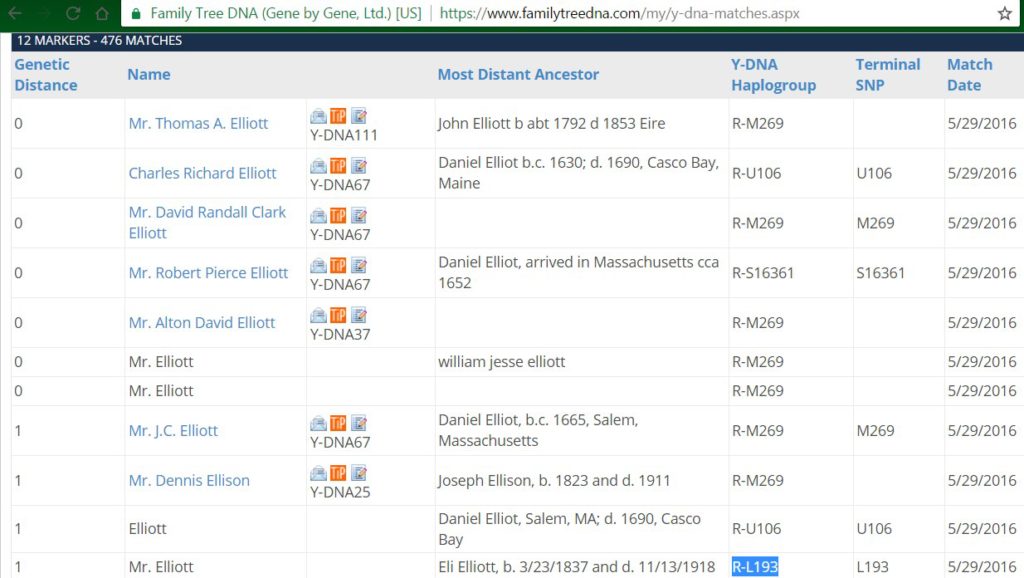Email Mr. Alton David Elliott via envelope icon
The height and width of the screenshot is (578, 1024).
pos(318,315)
